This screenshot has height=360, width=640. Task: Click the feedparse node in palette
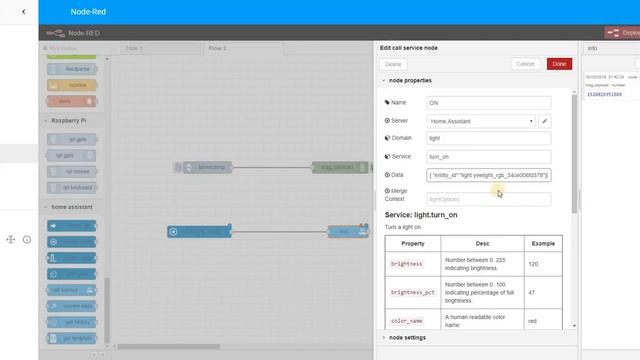71,69
